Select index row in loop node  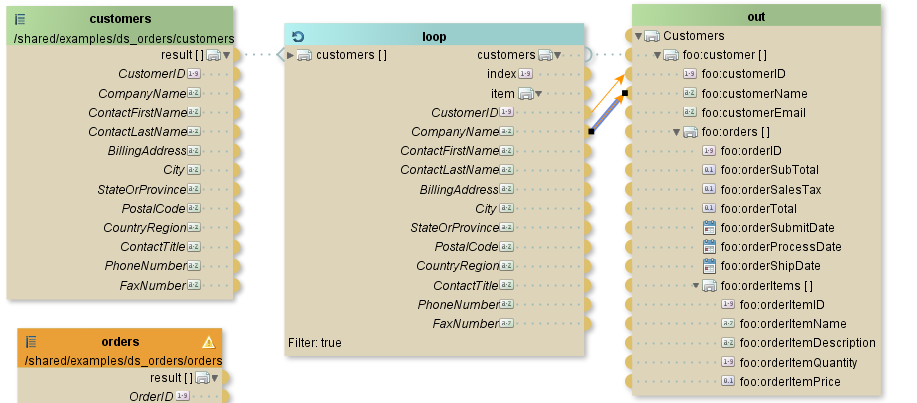[501, 74]
